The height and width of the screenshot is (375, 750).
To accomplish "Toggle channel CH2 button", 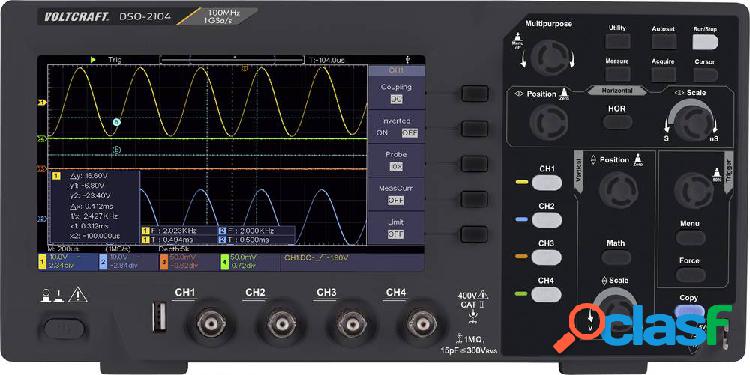I will coord(546,220).
